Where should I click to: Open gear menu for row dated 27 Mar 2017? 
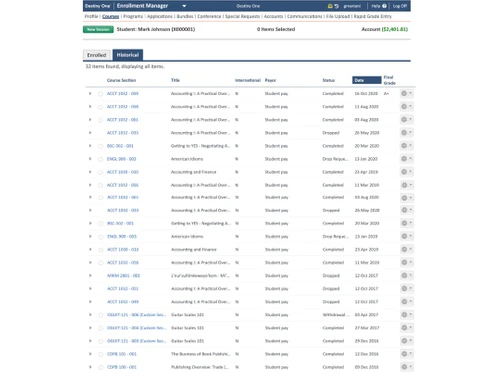pyautogui.click(x=407, y=328)
